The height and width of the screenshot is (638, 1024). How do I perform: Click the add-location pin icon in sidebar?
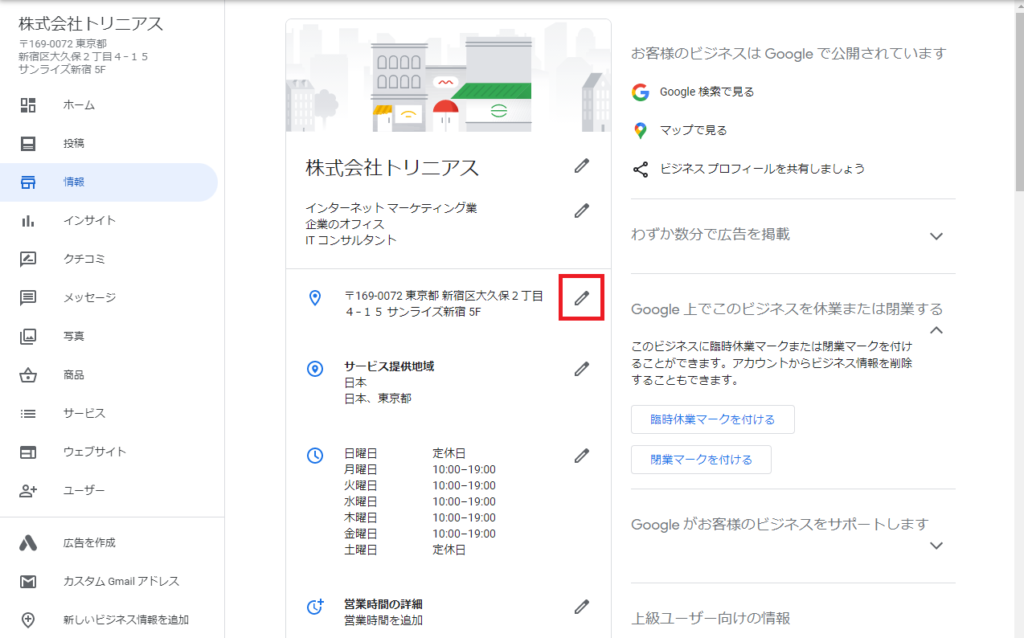click(27, 620)
